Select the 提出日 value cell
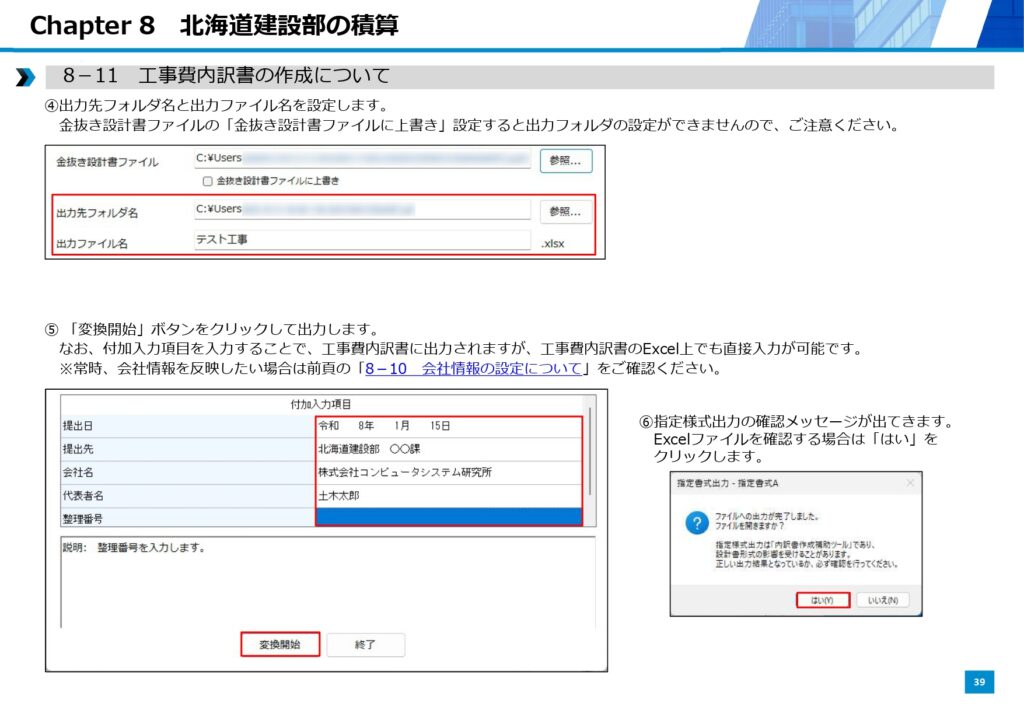This screenshot has height=724, width=1024. click(447, 426)
